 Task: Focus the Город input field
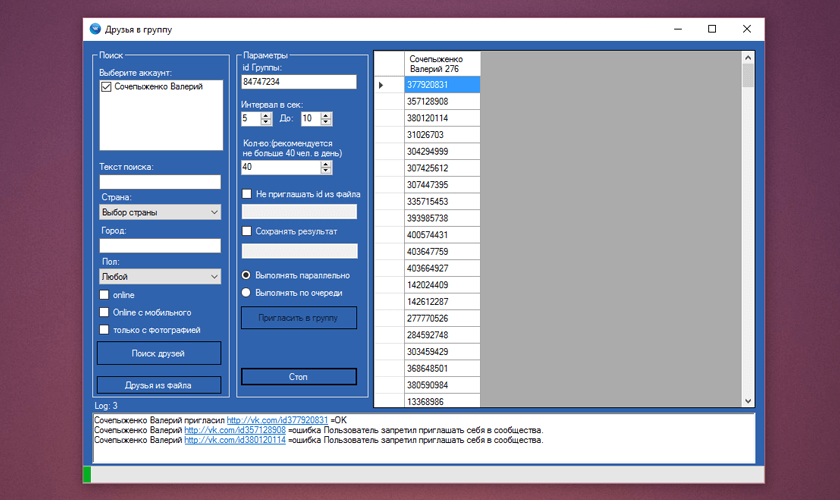(x=160, y=245)
